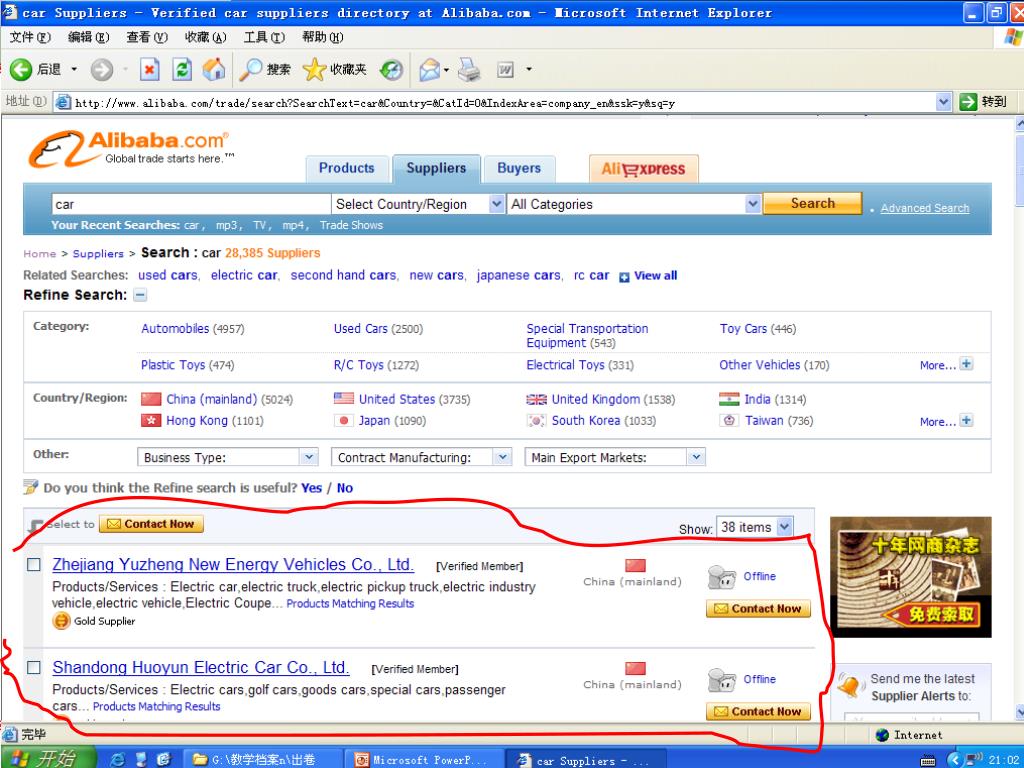Click the orange Search button
The height and width of the screenshot is (768, 1024).
click(812, 203)
